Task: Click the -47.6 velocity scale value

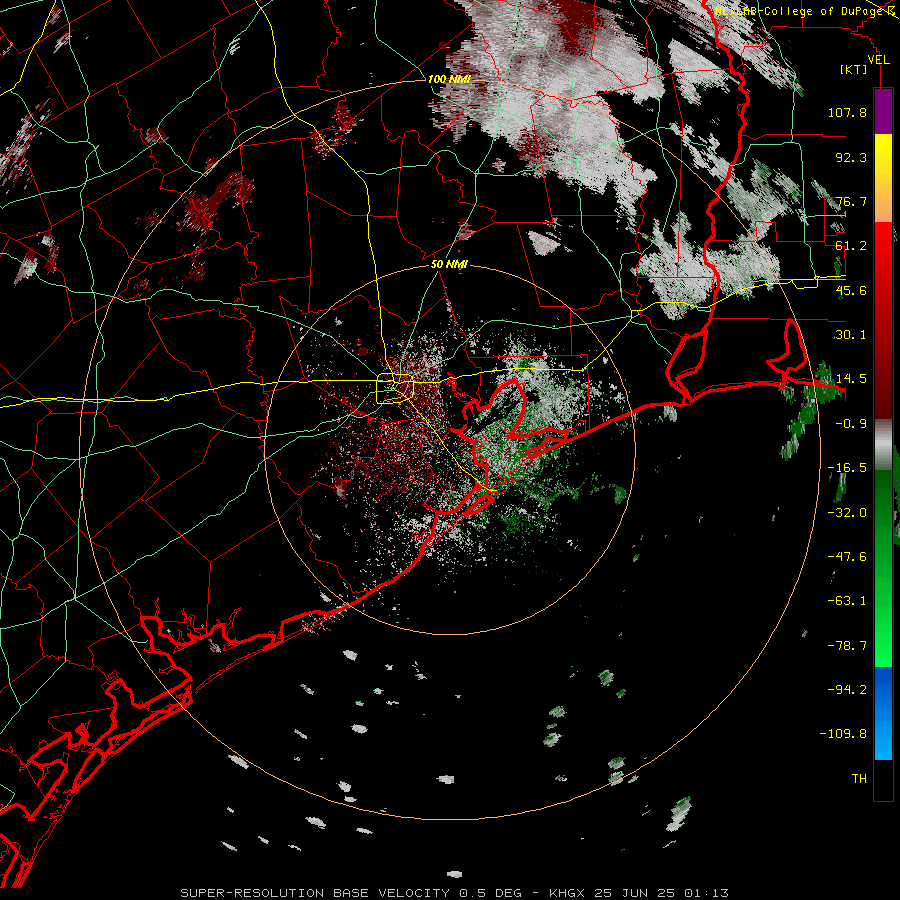Action: 847,557
